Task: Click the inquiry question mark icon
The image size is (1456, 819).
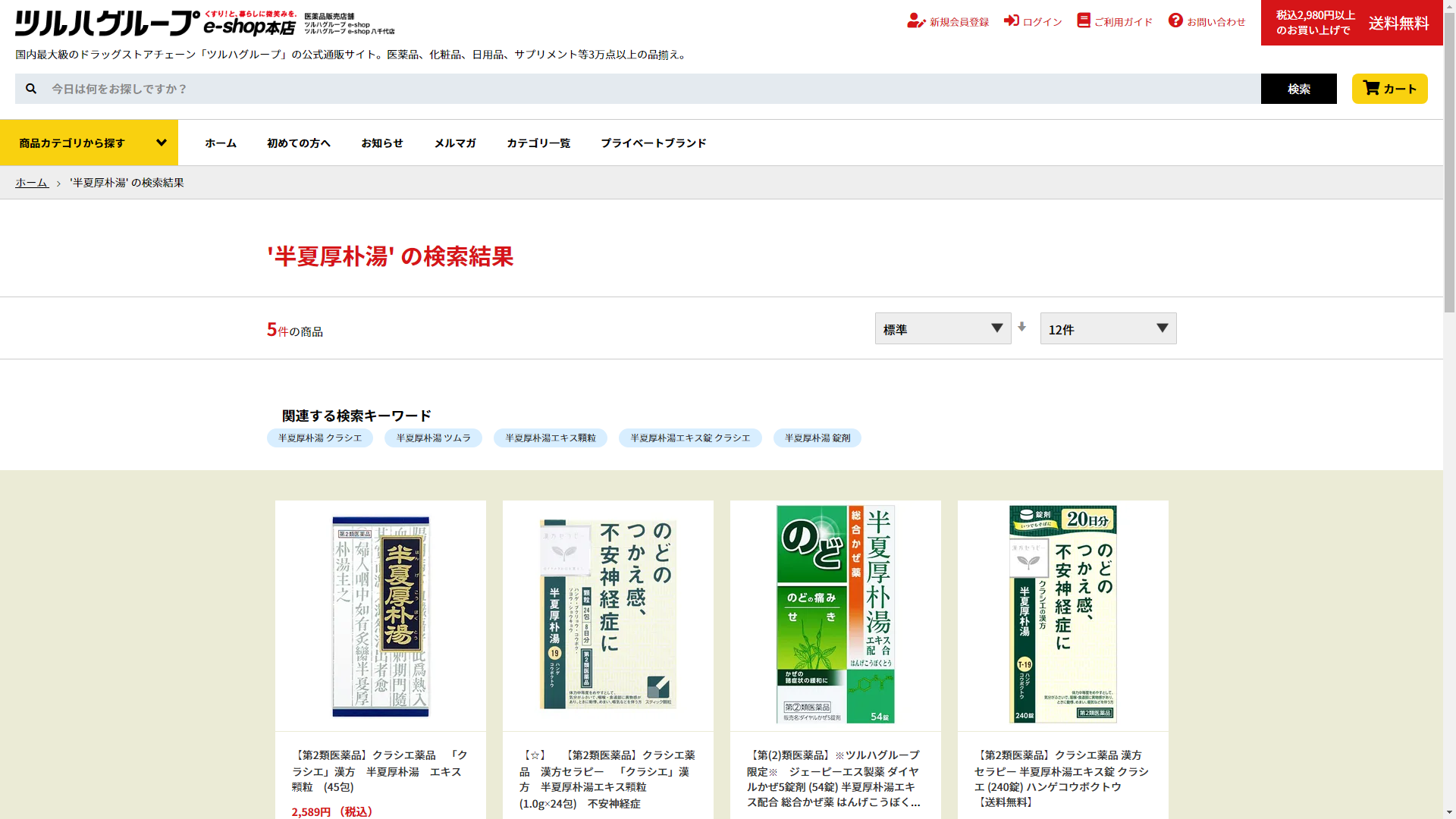Action: (x=1175, y=20)
